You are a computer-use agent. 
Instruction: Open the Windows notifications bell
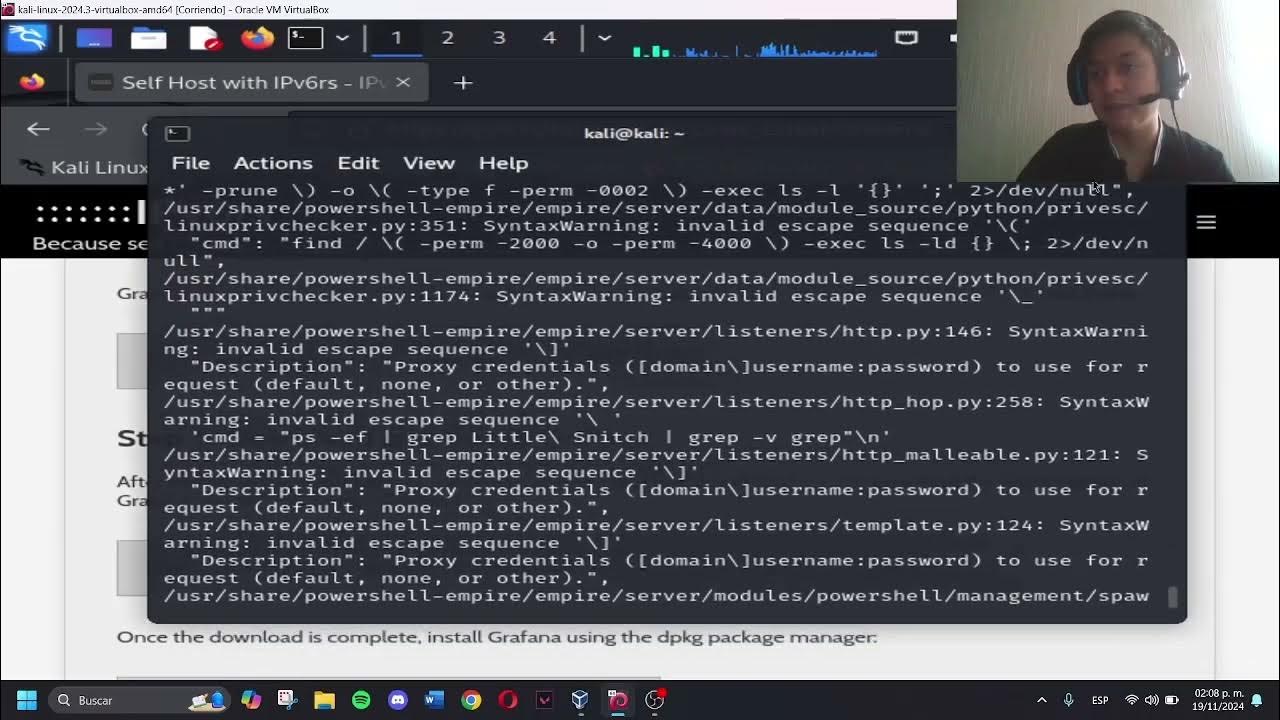click(x=1258, y=700)
